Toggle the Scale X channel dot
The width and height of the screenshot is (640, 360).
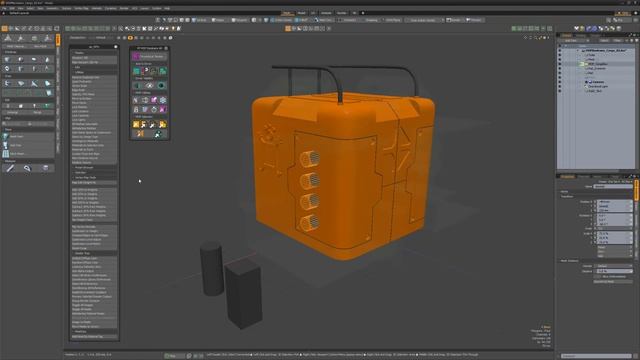[x=595, y=233]
